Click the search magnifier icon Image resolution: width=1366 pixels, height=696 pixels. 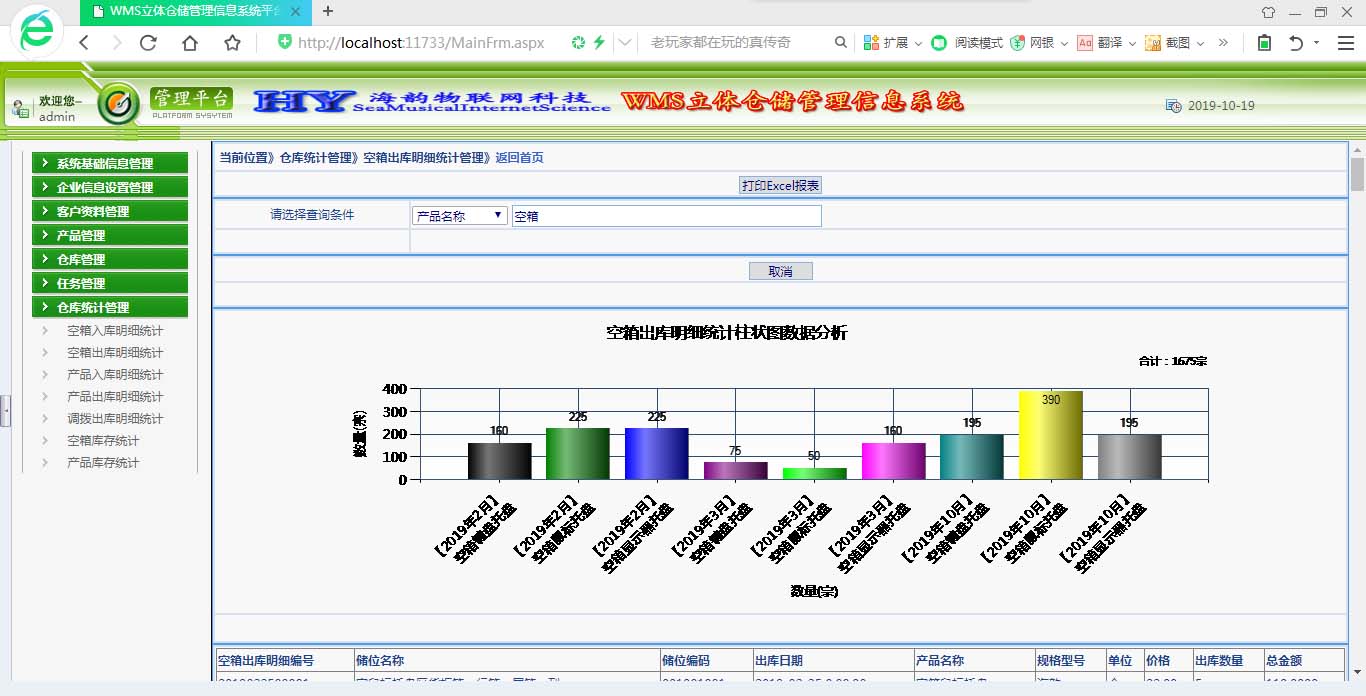click(841, 43)
